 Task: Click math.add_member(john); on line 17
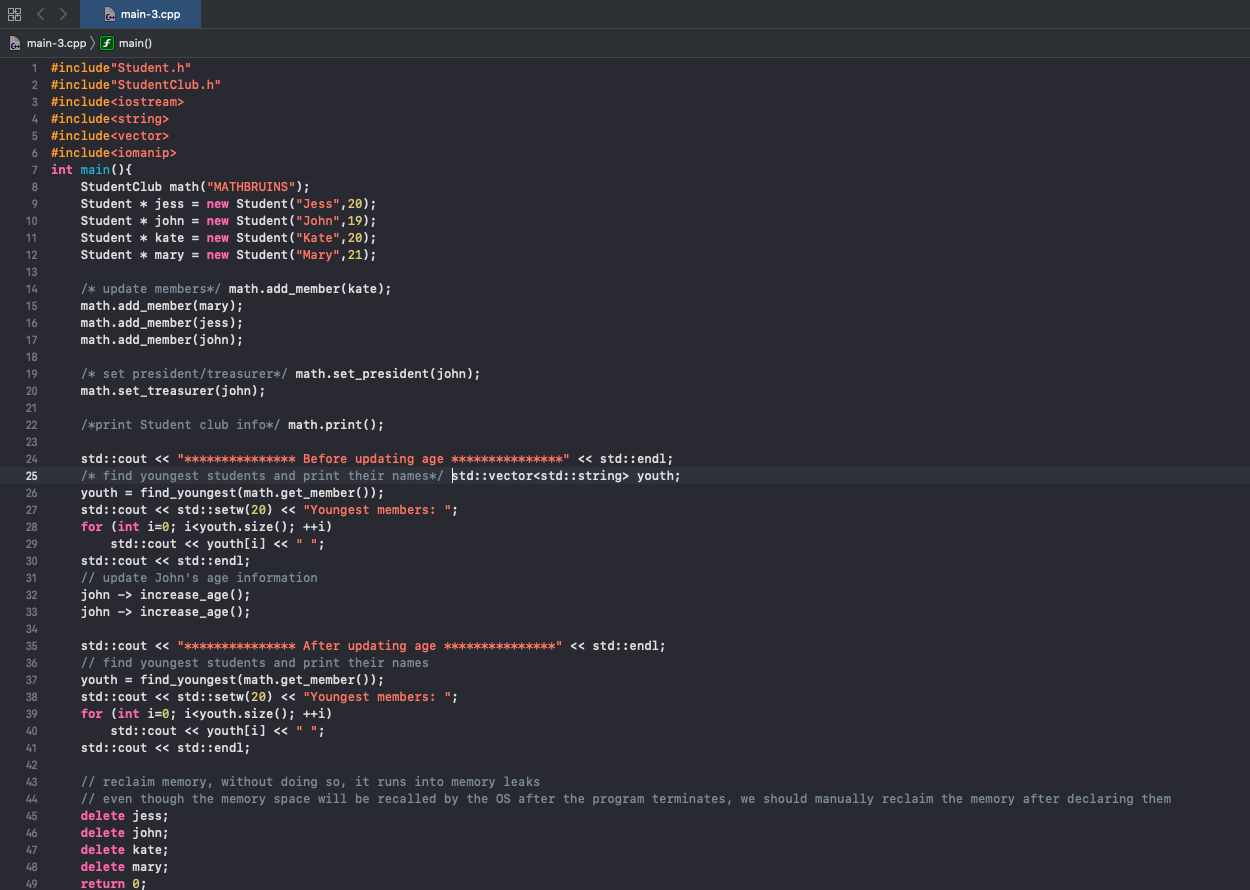click(162, 340)
